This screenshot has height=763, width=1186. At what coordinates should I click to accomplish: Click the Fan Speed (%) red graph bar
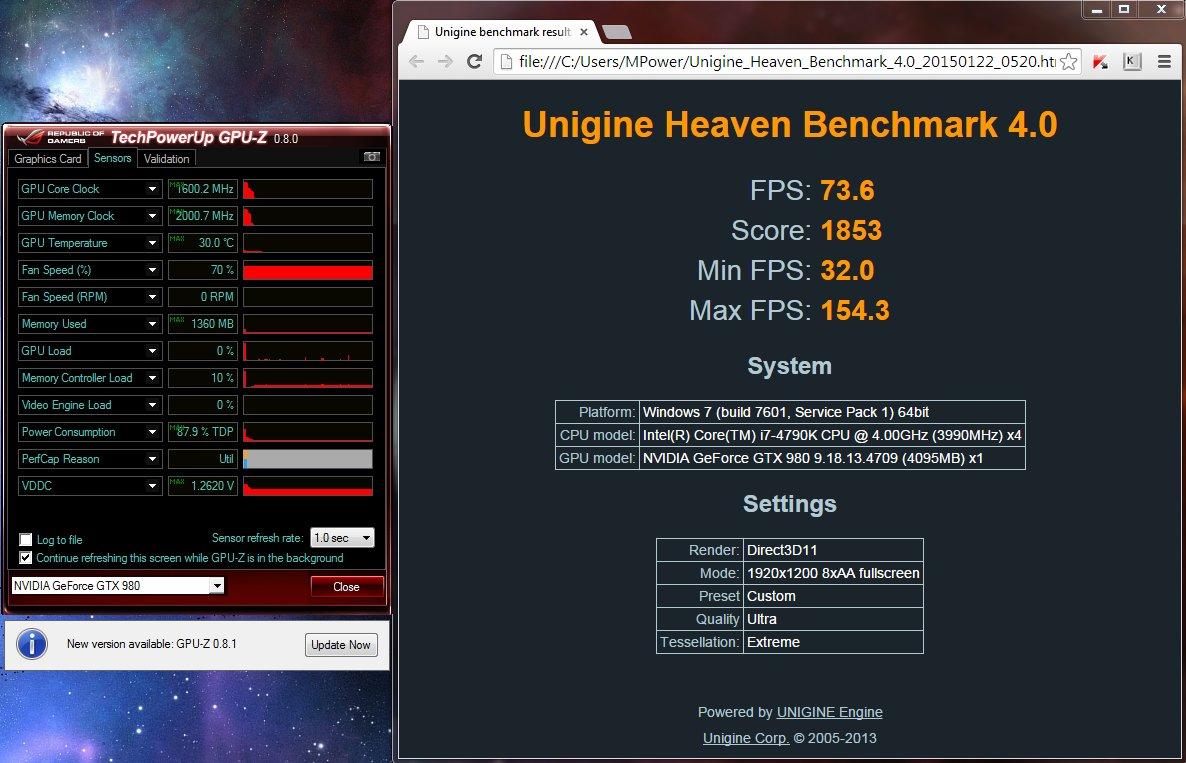[x=308, y=270]
